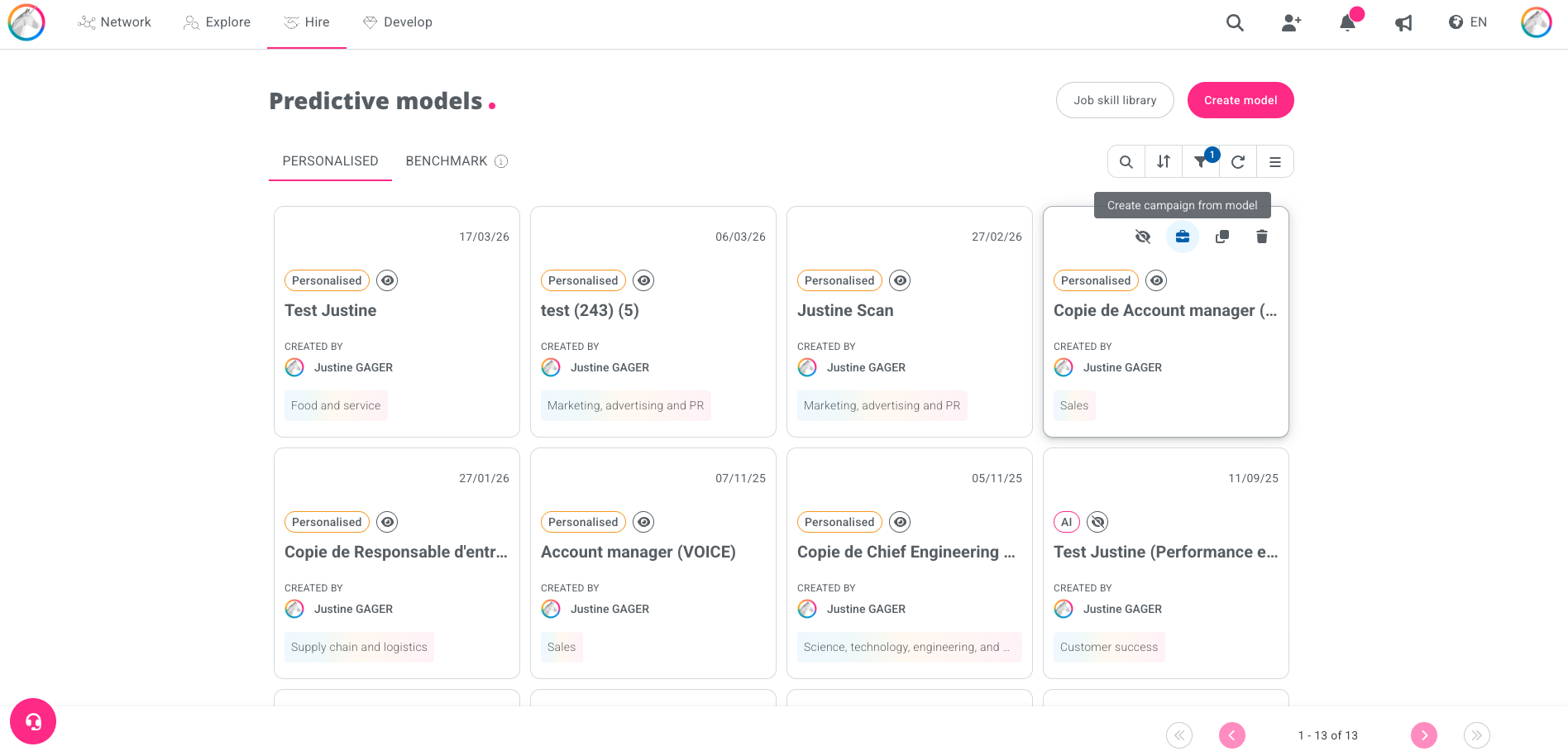Toggle visibility eye on Test Justine card
Screen dimensions: 1568x756
(387, 280)
